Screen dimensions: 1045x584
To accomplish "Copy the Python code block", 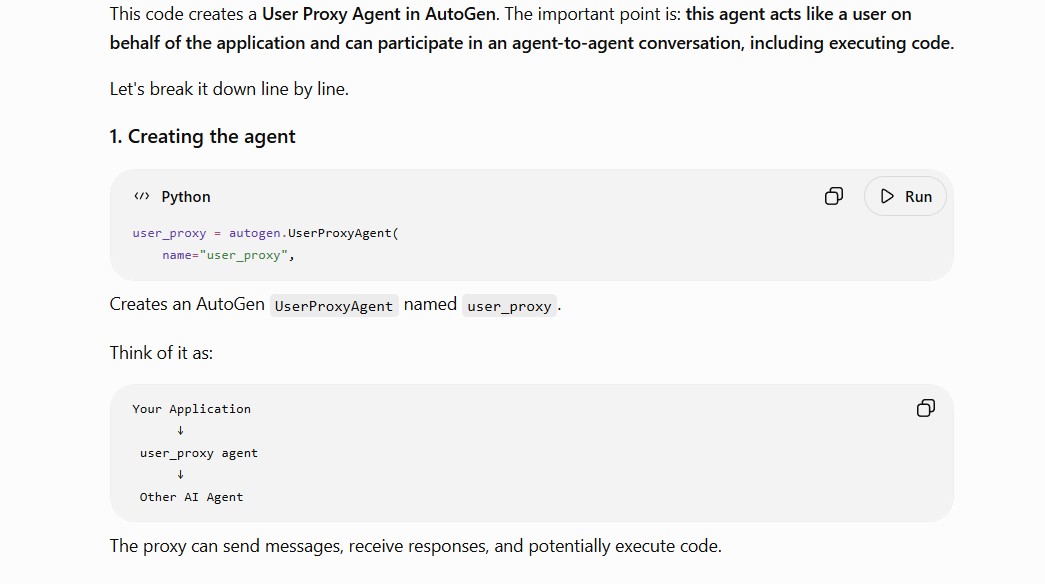I will pyautogui.click(x=834, y=196).
